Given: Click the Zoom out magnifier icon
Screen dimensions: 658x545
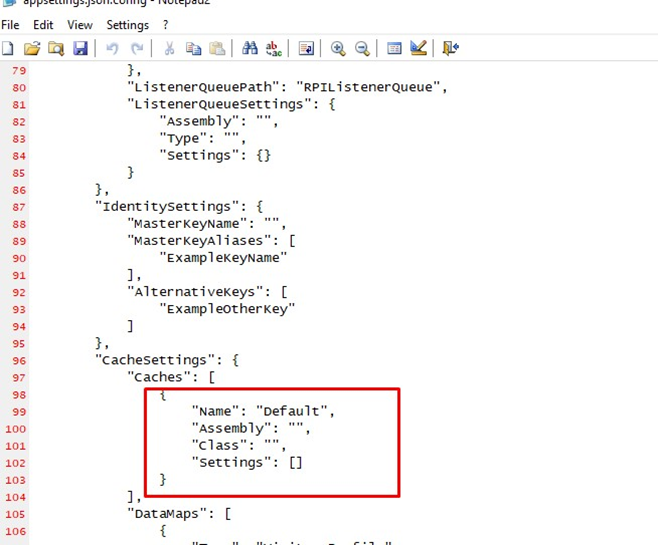Looking at the screenshot, I should point(362,48).
